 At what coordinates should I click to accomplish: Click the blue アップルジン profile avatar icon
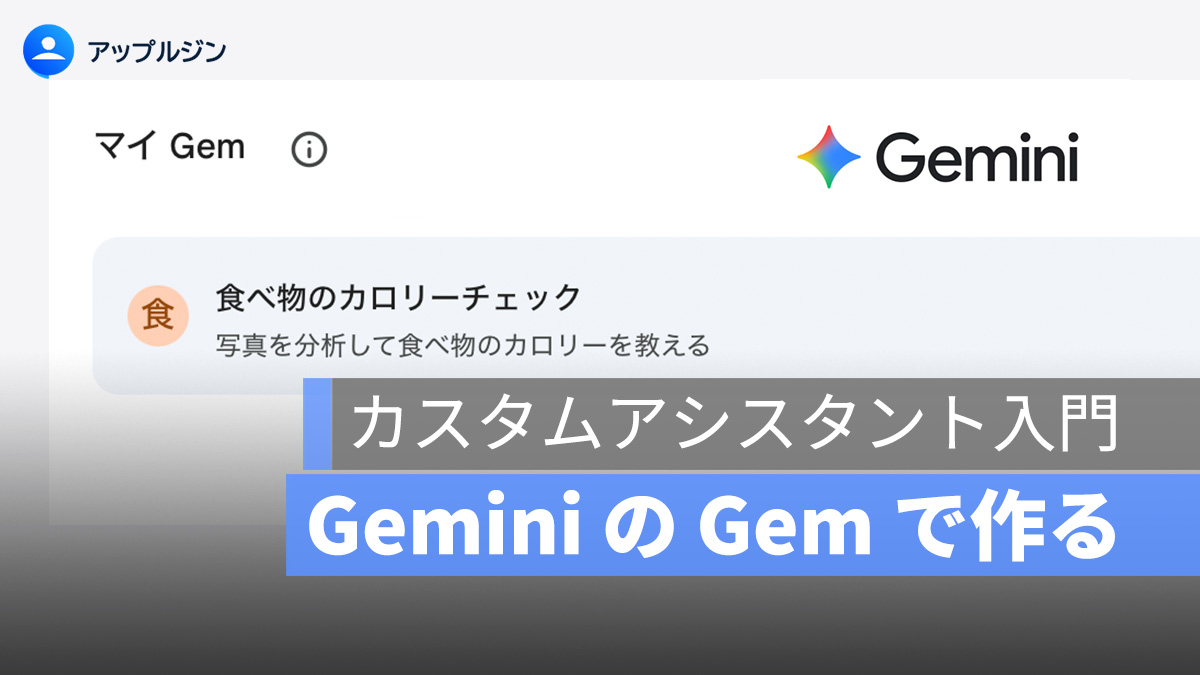[48, 50]
